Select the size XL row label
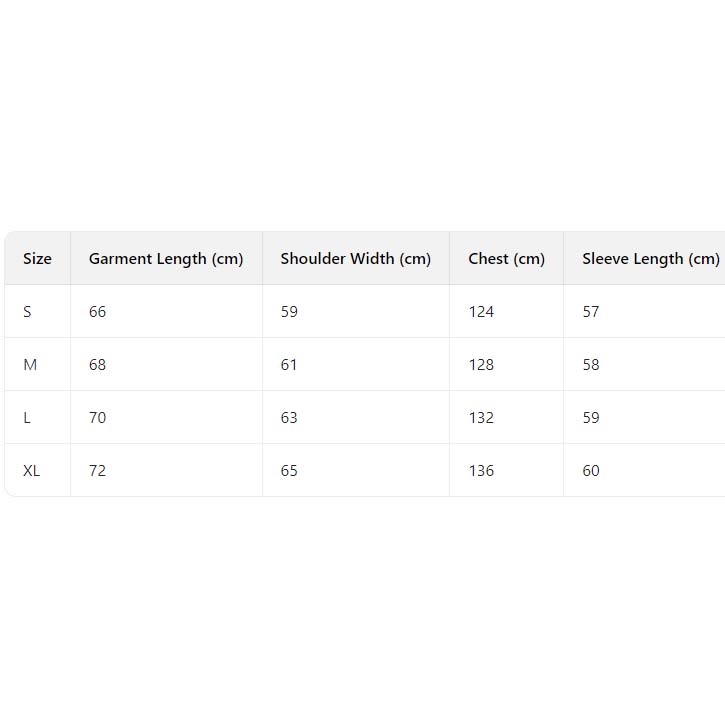This screenshot has height=725, width=725. point(32,471)
